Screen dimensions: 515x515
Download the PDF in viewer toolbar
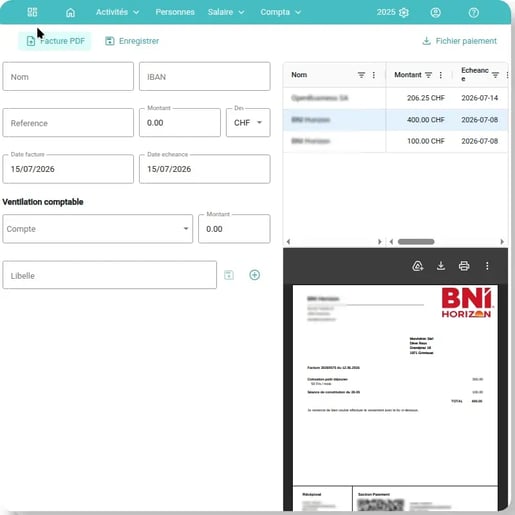click(441, 266)
